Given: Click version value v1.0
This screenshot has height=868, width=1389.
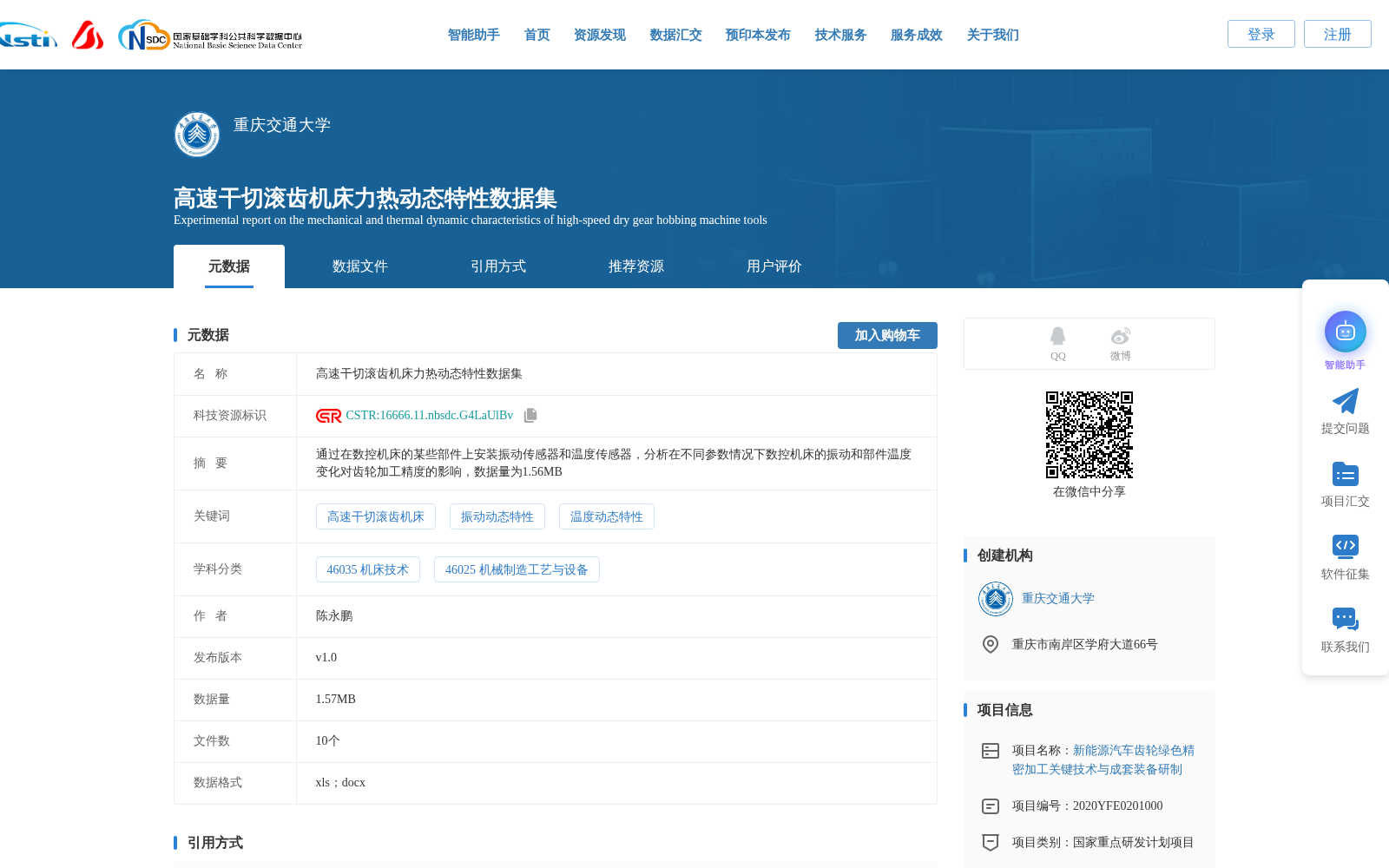Looking at the screenshot, I should (x=326, y=658).
